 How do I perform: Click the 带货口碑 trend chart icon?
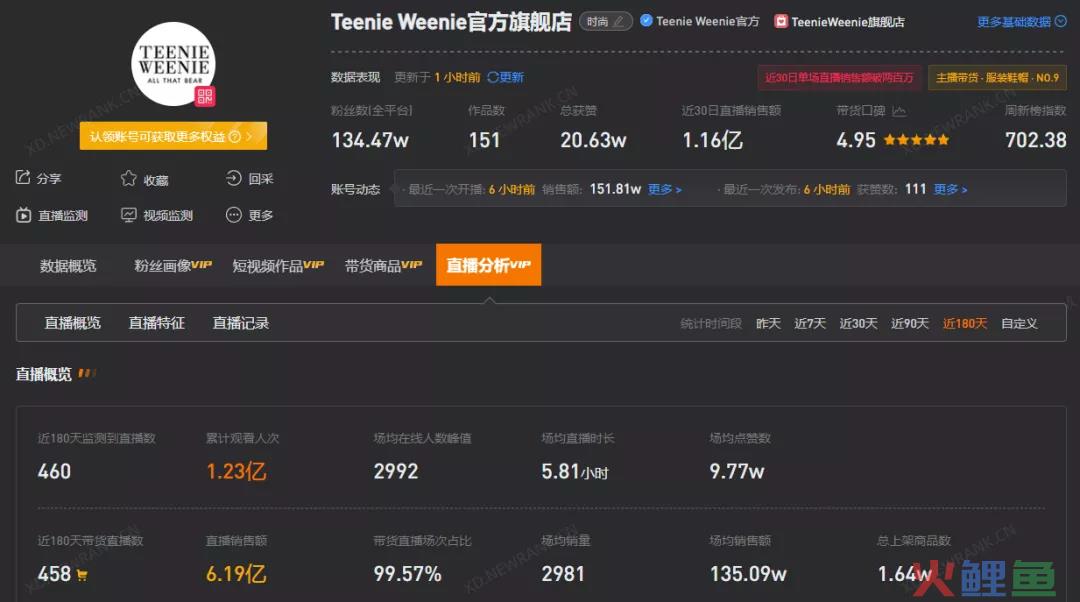pyautogui.click(x=899, y=110)
